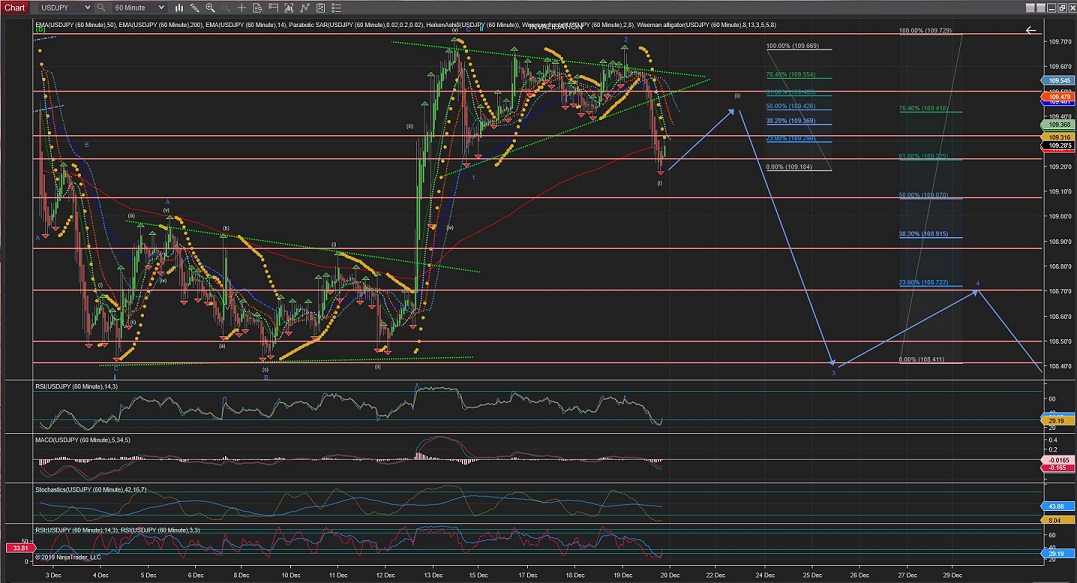Image resolution: width=1077 pixels, height=583 pixels.
Task: Click the instrument search magnifier icon
Action: [101, 8]
